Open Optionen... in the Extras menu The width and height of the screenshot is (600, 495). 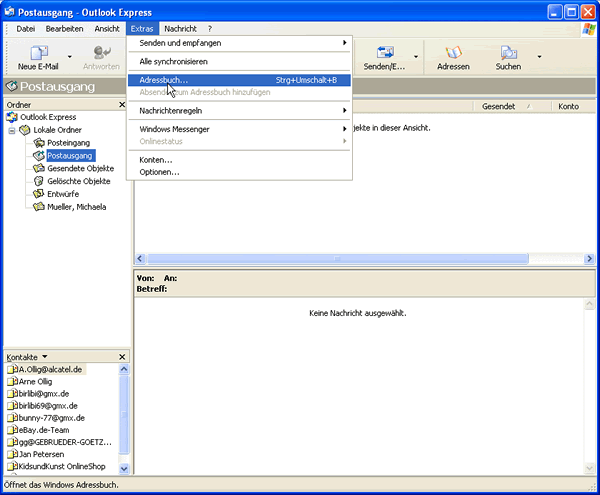(x=160, y=172)
